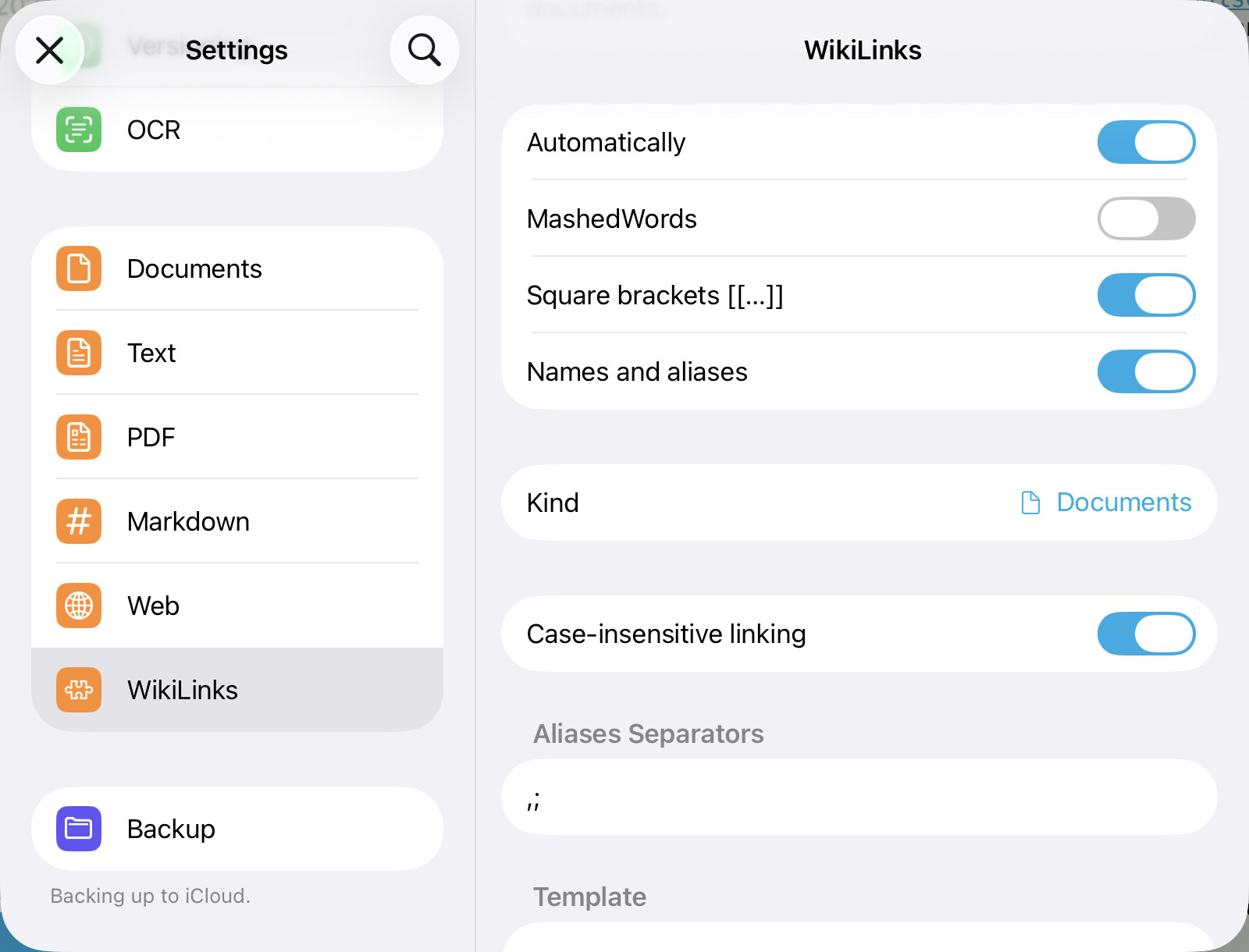This screenshot has width=1249, height=952.
Task: Turn off Square brackets toggle
Action: tap(1145, 295)
